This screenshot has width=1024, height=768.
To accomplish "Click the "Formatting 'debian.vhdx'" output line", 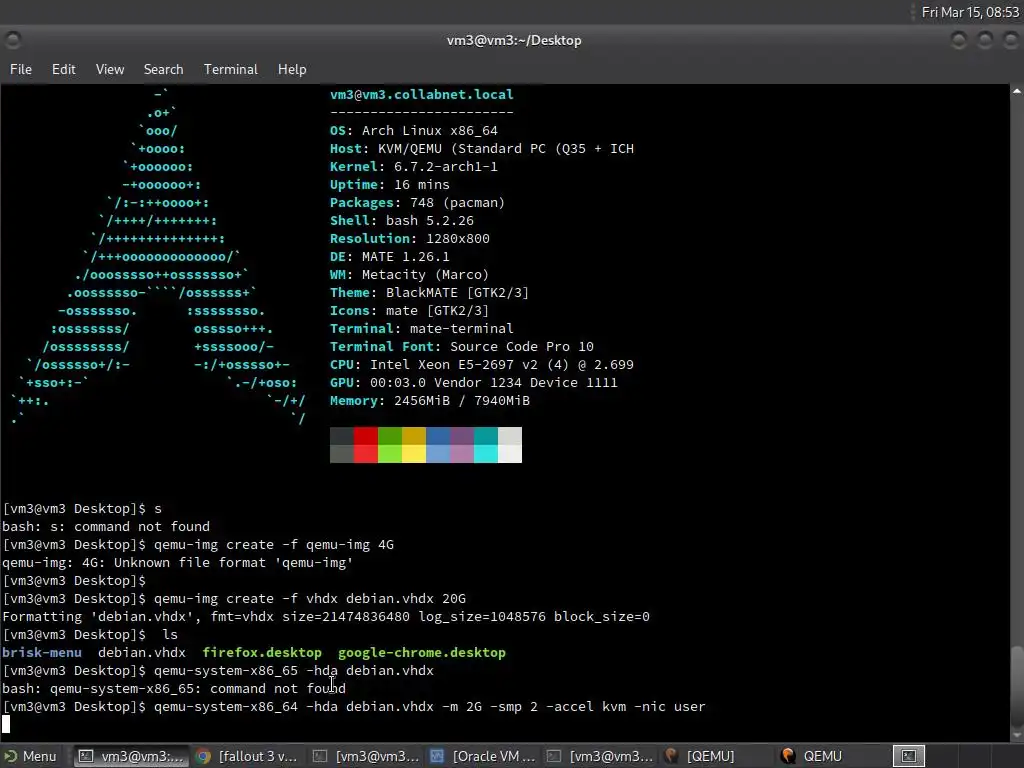I will 326,617.
